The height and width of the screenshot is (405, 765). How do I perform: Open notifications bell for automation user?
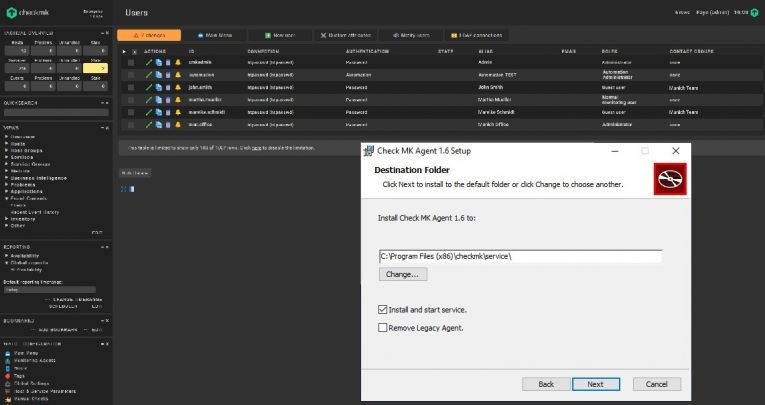[178, 75]
